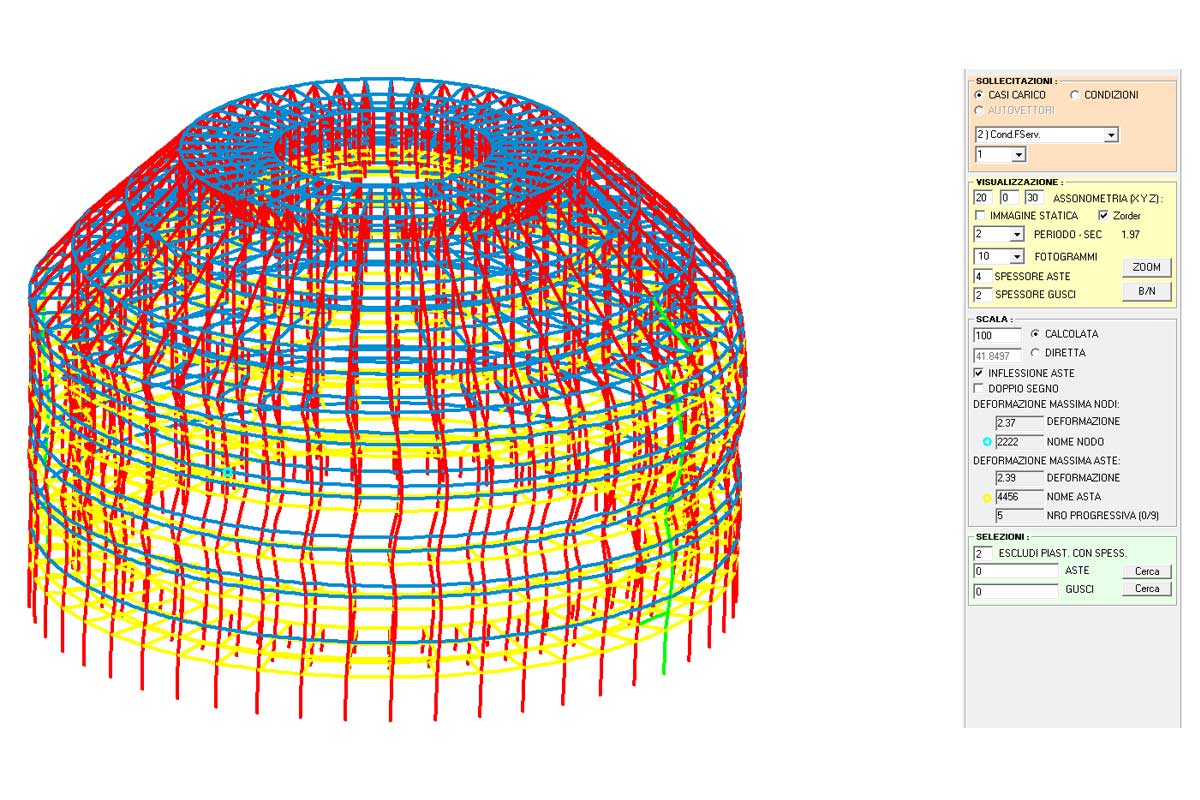Enable the IMMAGINE STATICA checkbox
The width and height of the screenshot is (1200, 800).
(x=979, y=216)
